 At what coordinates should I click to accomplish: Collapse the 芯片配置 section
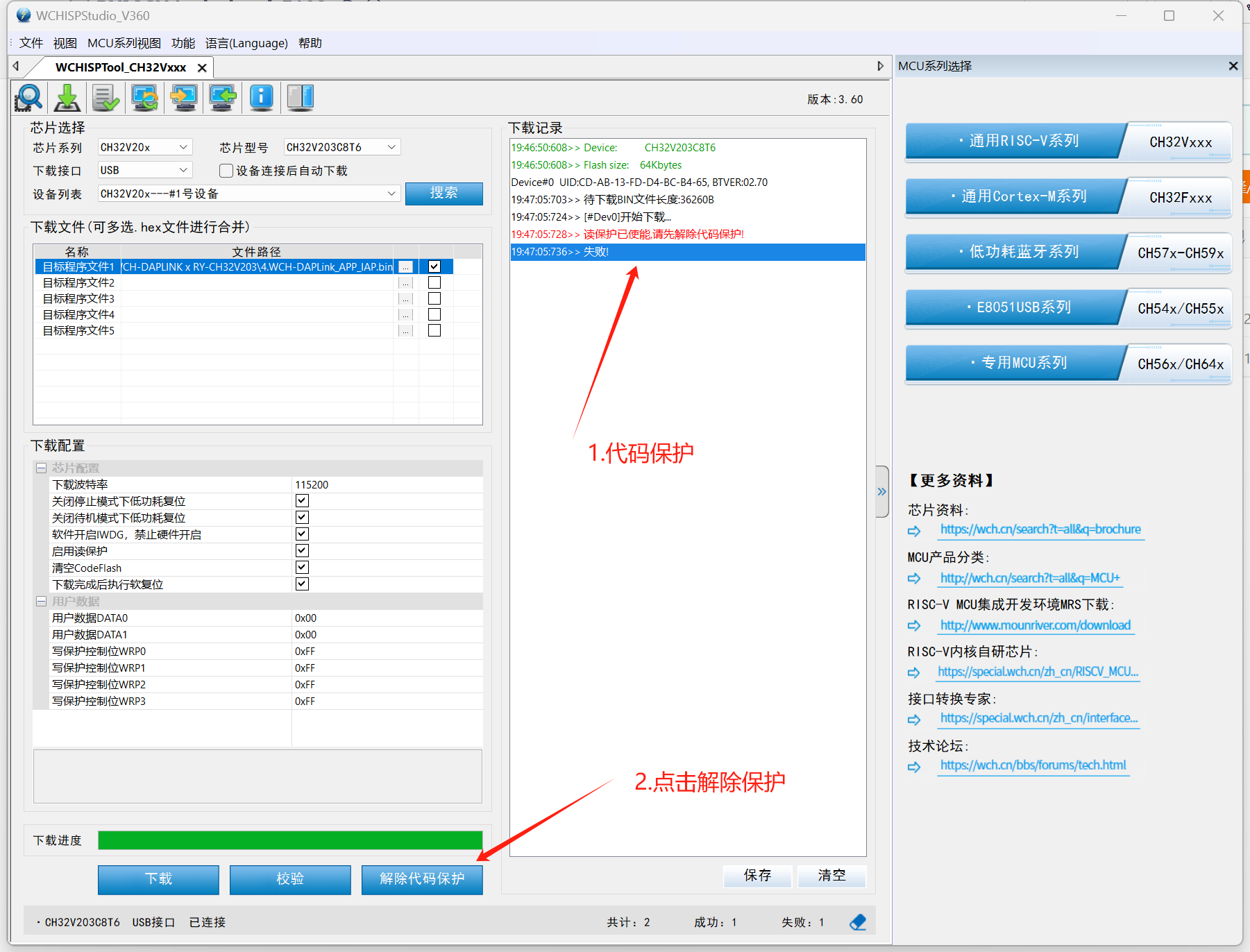click(42, 468)
